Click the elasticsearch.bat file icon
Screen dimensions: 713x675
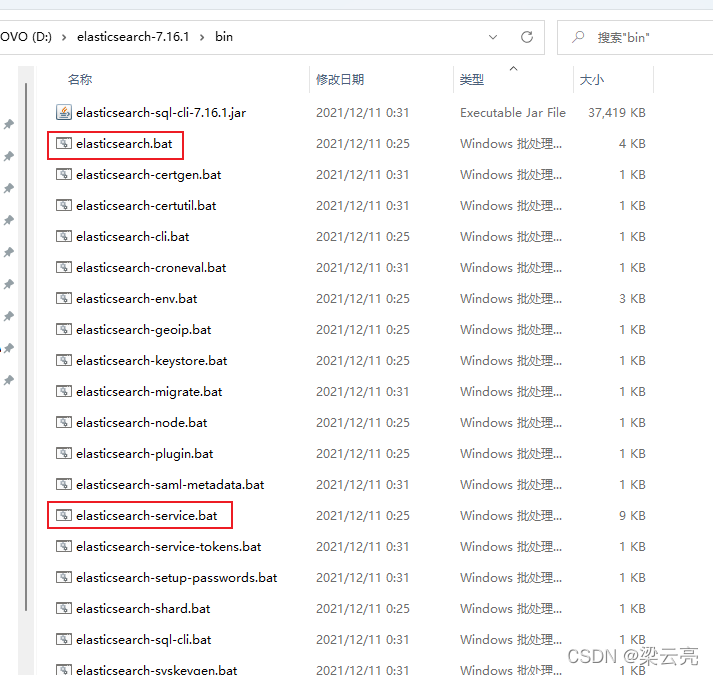click(64, 143)
